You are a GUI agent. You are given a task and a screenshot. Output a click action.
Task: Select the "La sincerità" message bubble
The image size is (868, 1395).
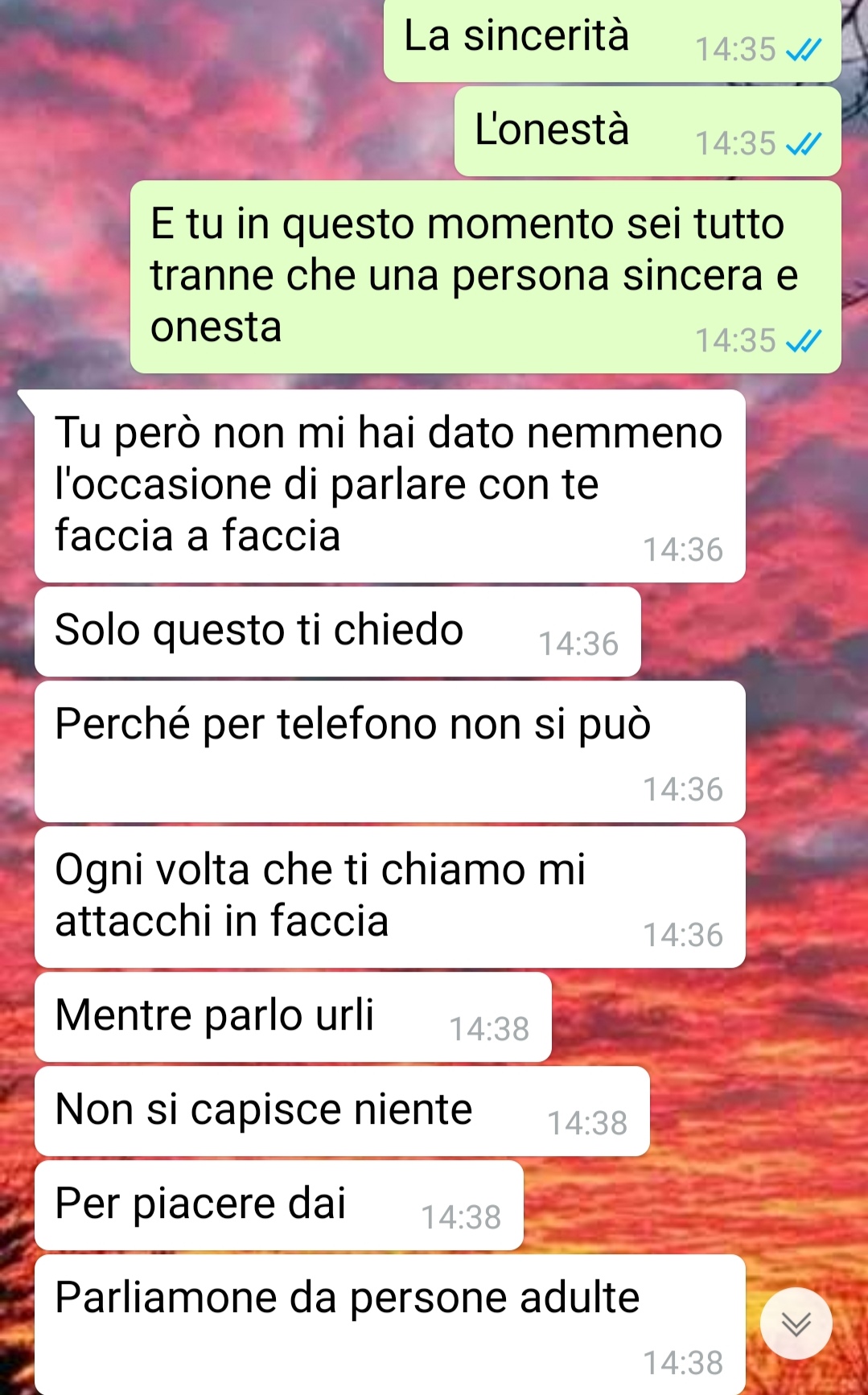click(612, 40)
